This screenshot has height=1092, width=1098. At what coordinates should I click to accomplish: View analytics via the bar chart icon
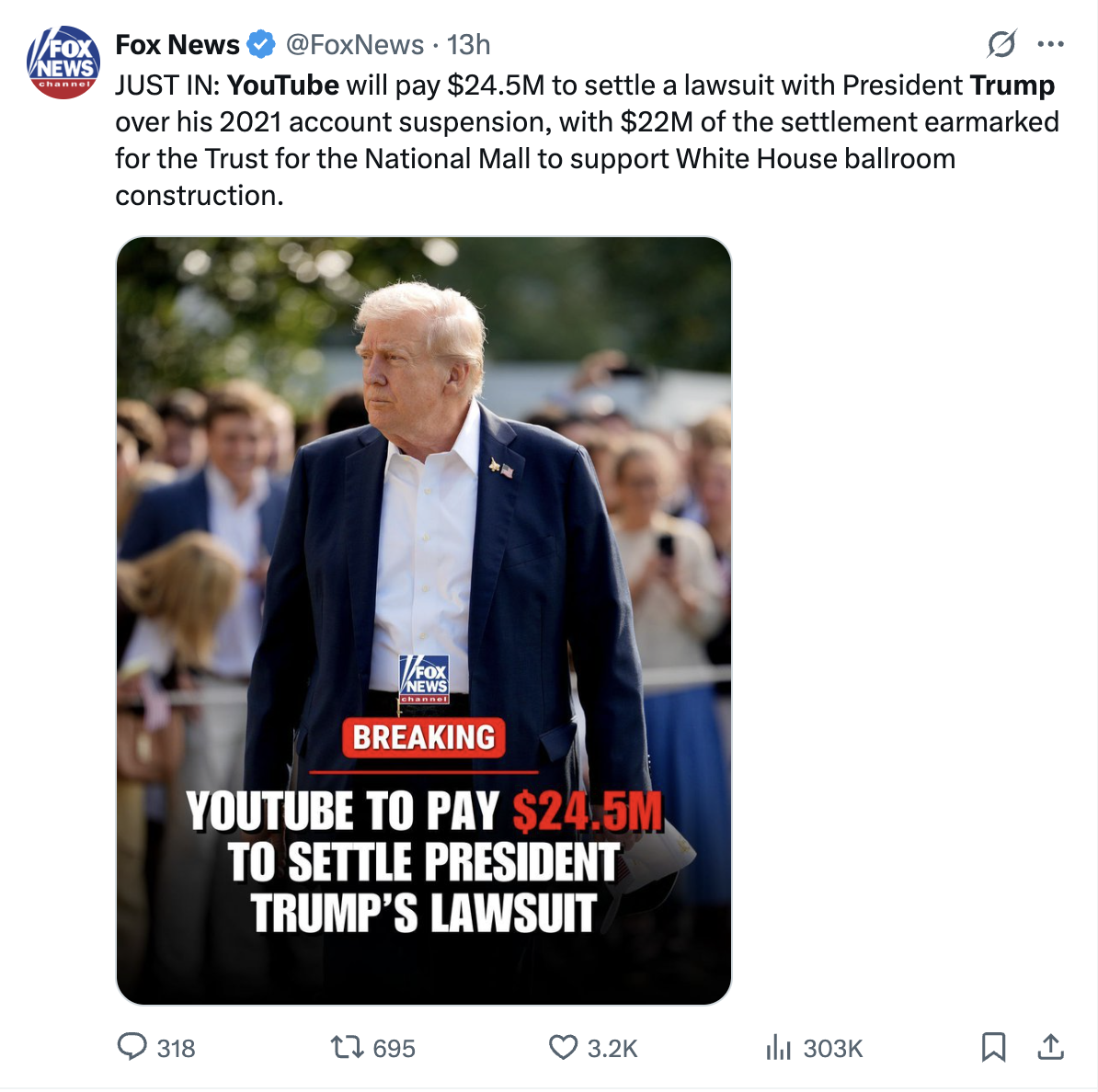tap(778, 1047)
